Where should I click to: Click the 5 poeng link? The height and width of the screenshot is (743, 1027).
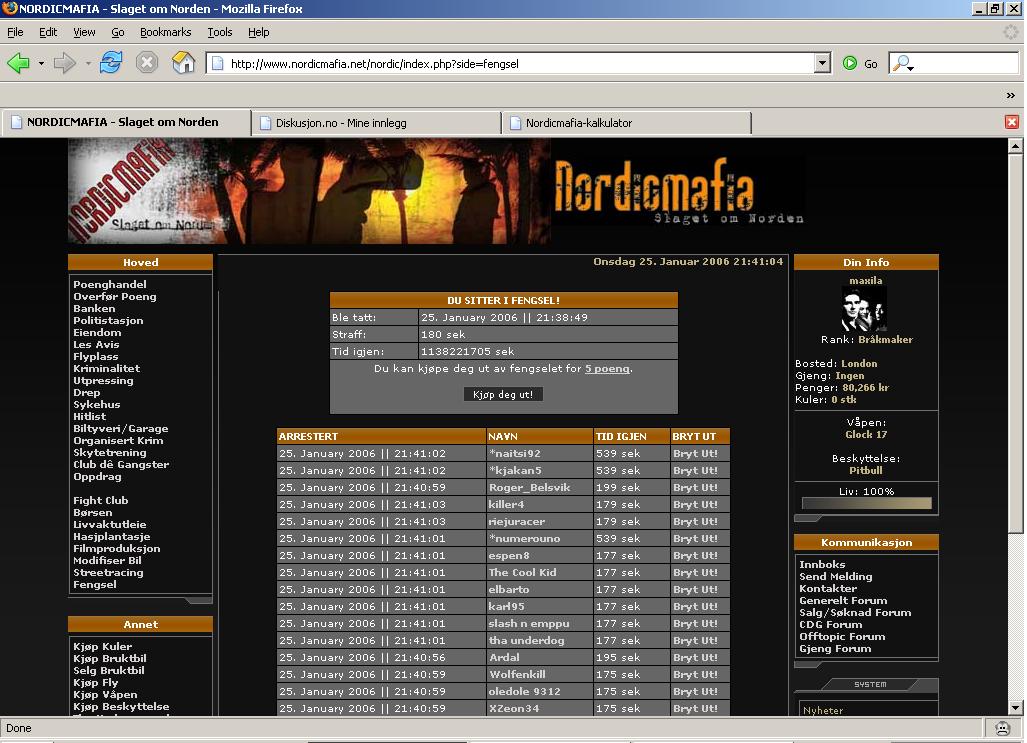[x=607, y=369]
